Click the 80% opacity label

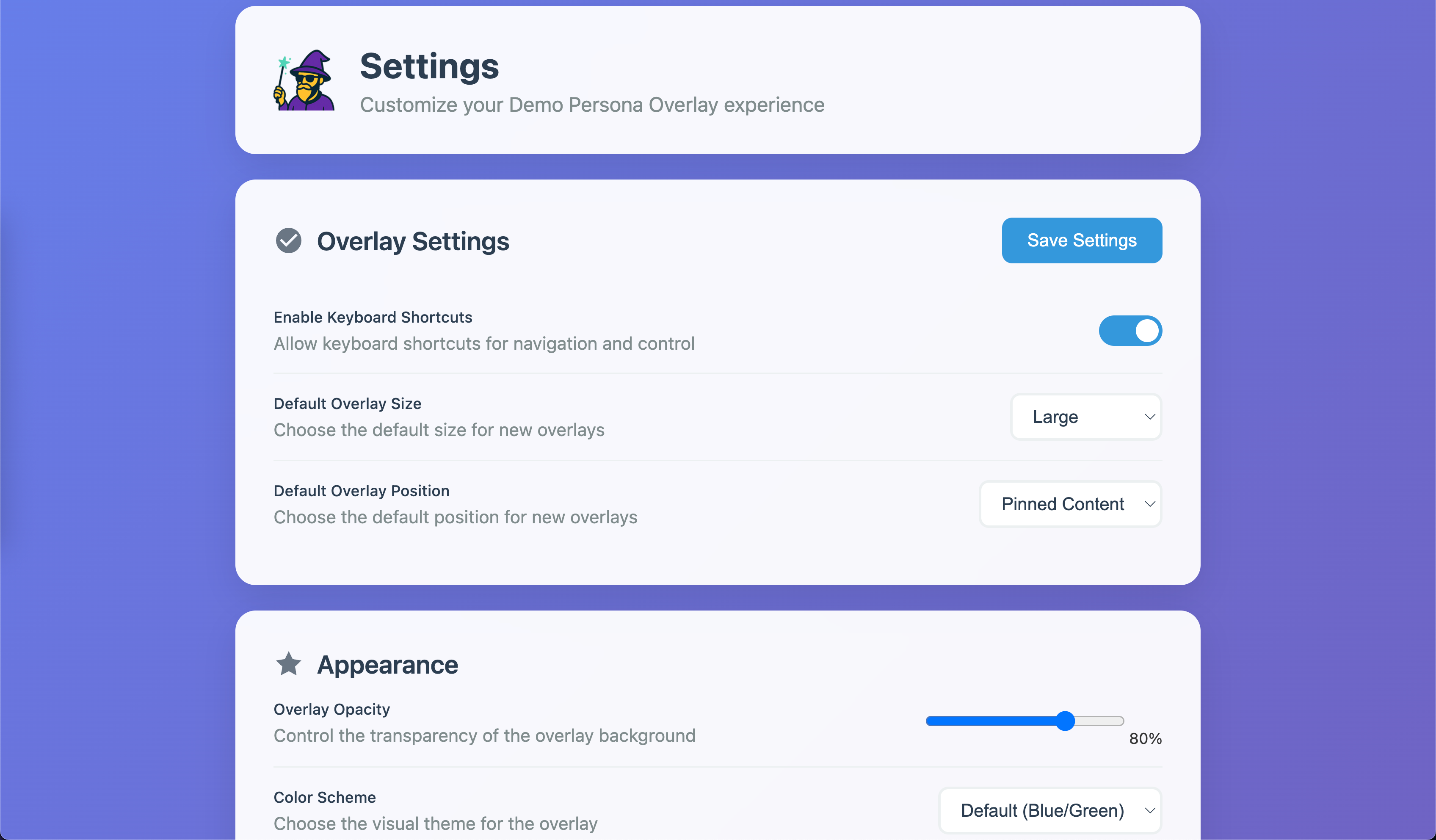click(x=1145, y=738)
